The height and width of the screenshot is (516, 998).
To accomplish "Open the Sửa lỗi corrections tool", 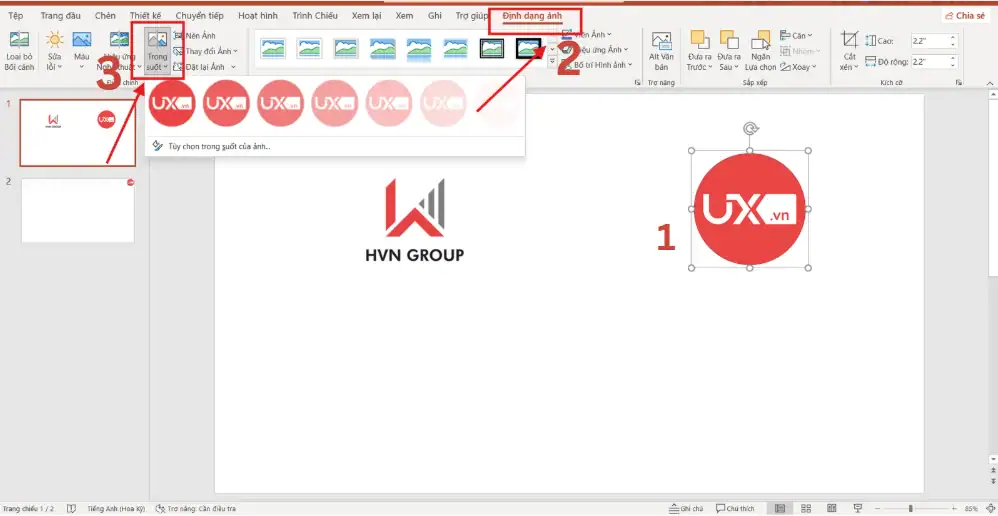I will tap(54, 51).
